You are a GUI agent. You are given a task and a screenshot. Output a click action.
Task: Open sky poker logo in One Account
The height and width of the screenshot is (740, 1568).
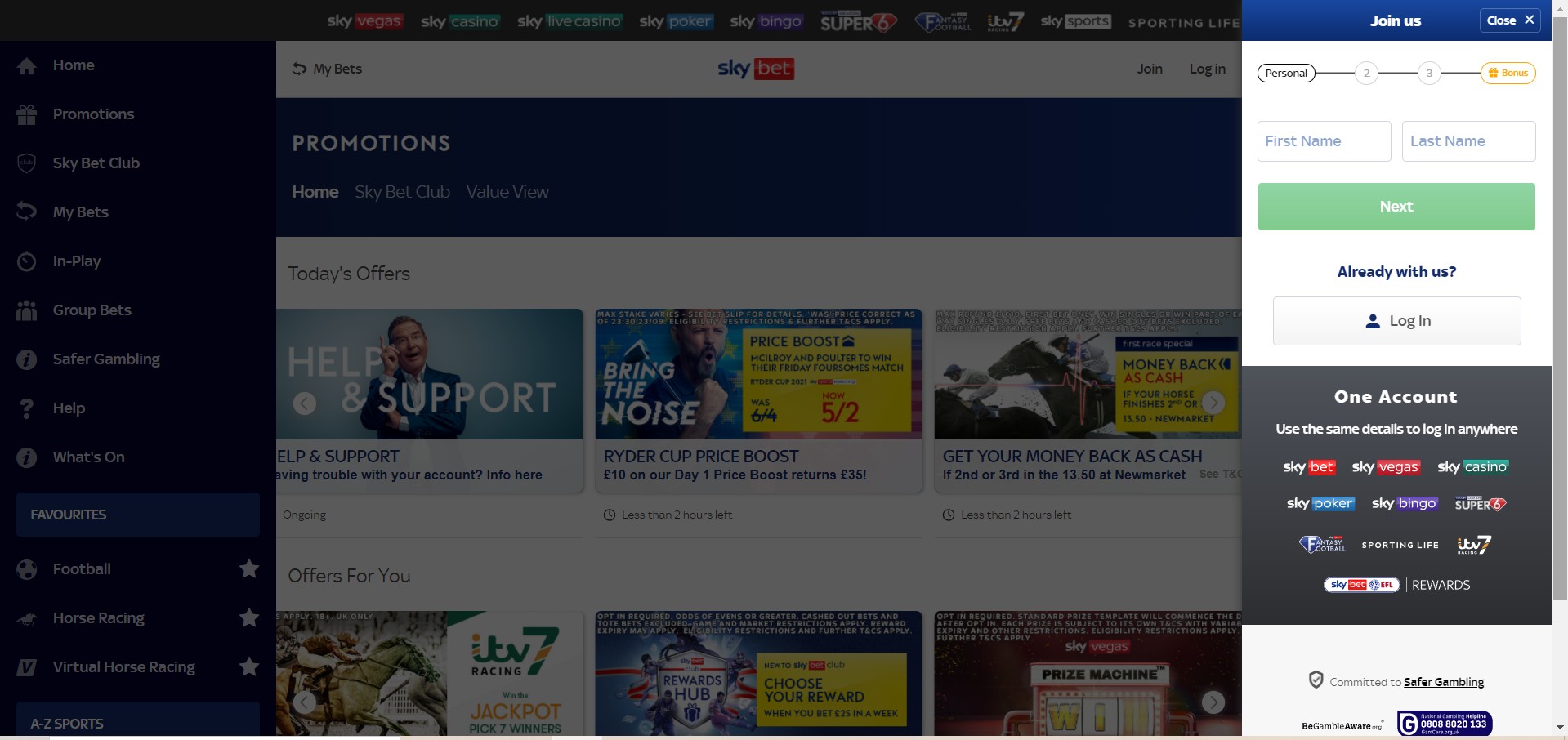(x=1320, y=504)
